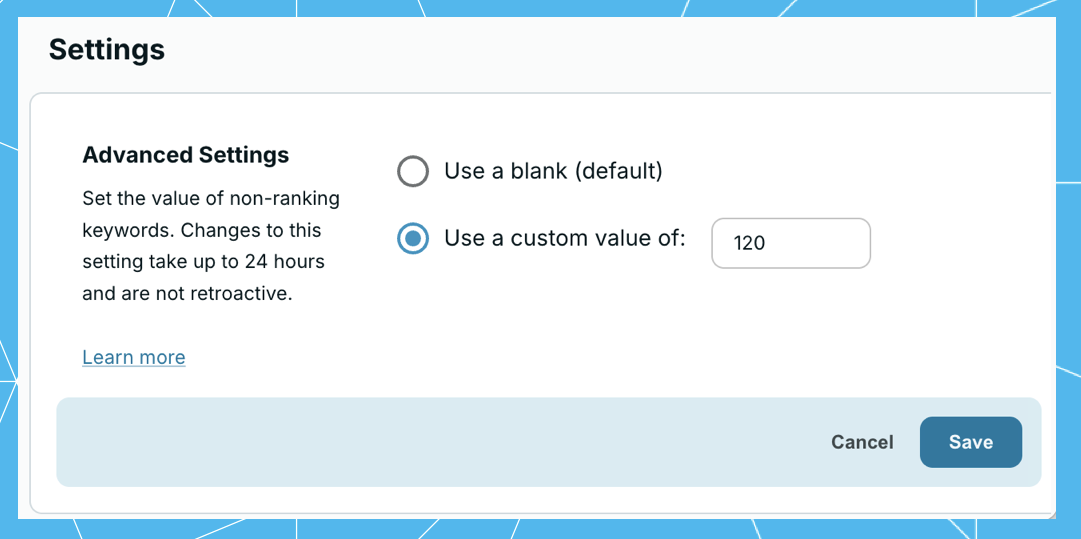Click the '(default)' word in the first option
Image resolution: width=1081 pixels, height=539 pixels.
pos(620,171)
